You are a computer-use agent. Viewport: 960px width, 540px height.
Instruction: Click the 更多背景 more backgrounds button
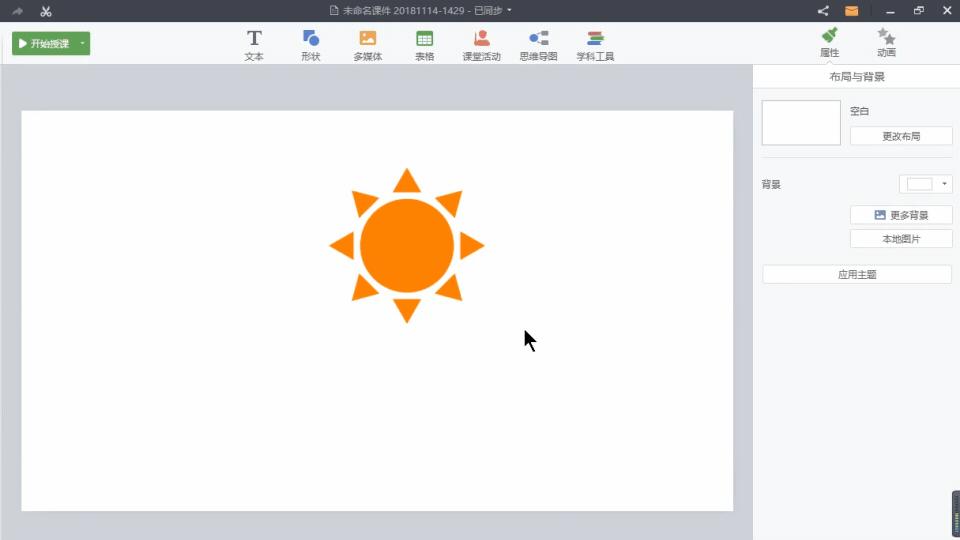900,215
